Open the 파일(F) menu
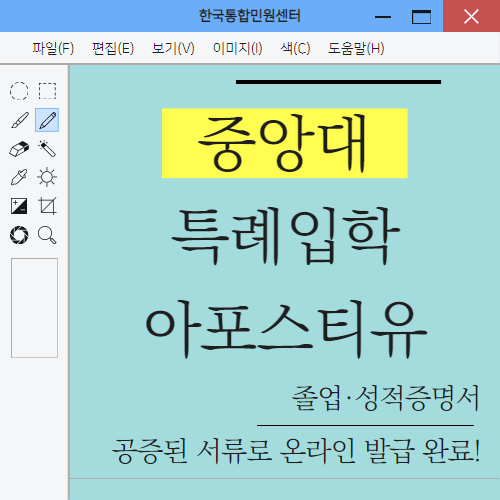Image resolution: width=500 pixels, height=500 pixels. tap(53, 48)
